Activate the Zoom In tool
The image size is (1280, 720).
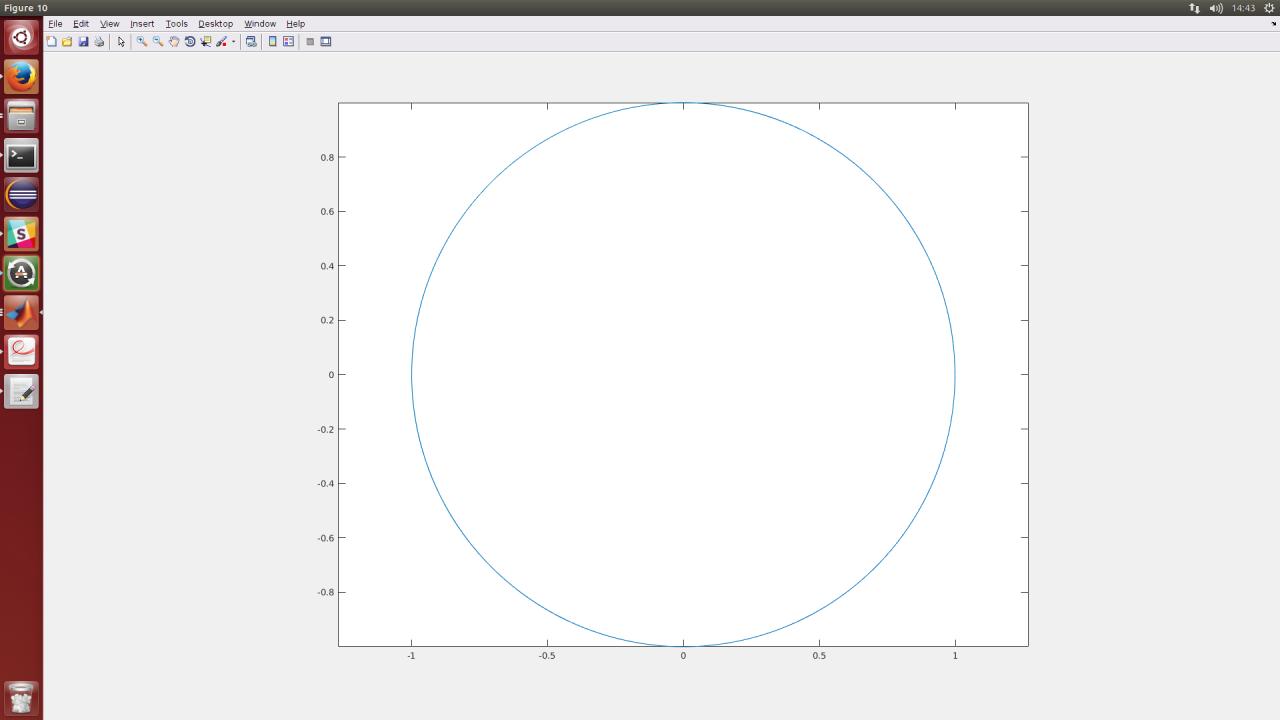142,42
